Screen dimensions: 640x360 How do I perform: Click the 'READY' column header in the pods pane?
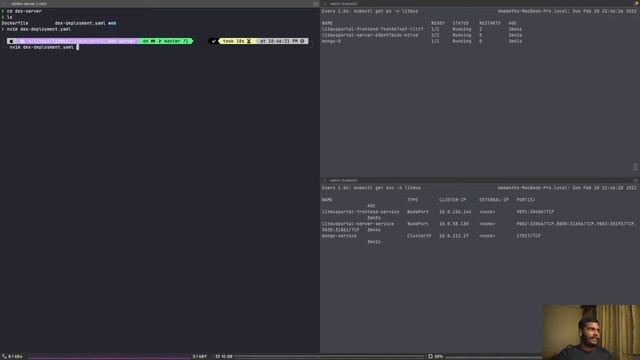438,23
